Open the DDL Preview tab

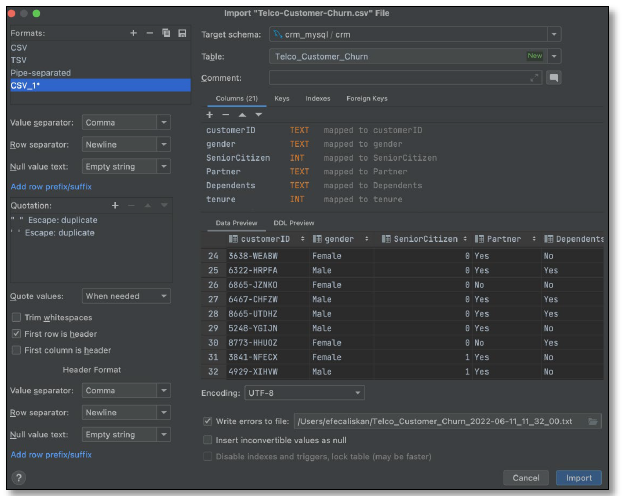(x=294, y=223)
